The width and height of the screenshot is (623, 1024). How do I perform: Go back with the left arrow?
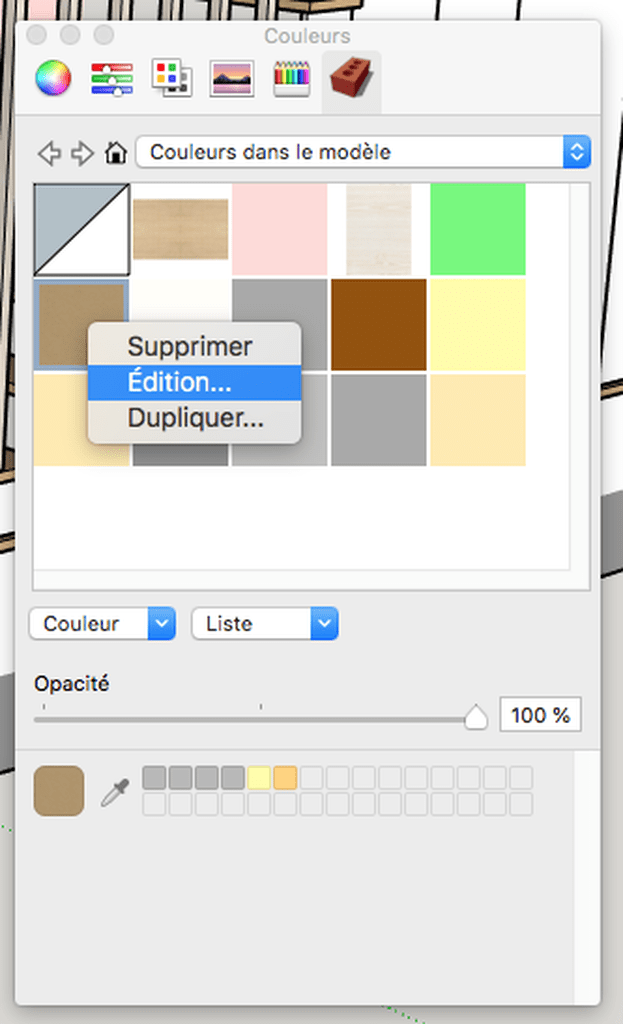[x=49, y=153]
